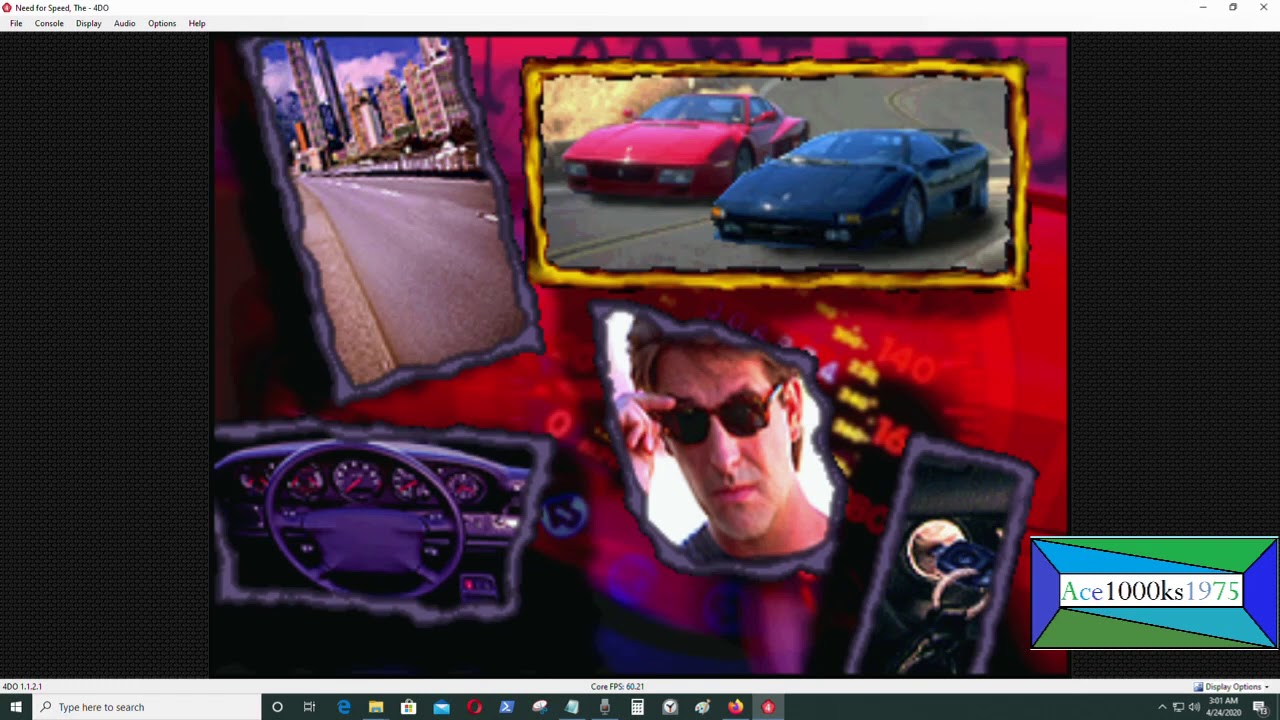Viewport: 1280px width, 720px height.
Task: Click the network status tray icon
Action: pyautogui.click(x=1178, y=707)
